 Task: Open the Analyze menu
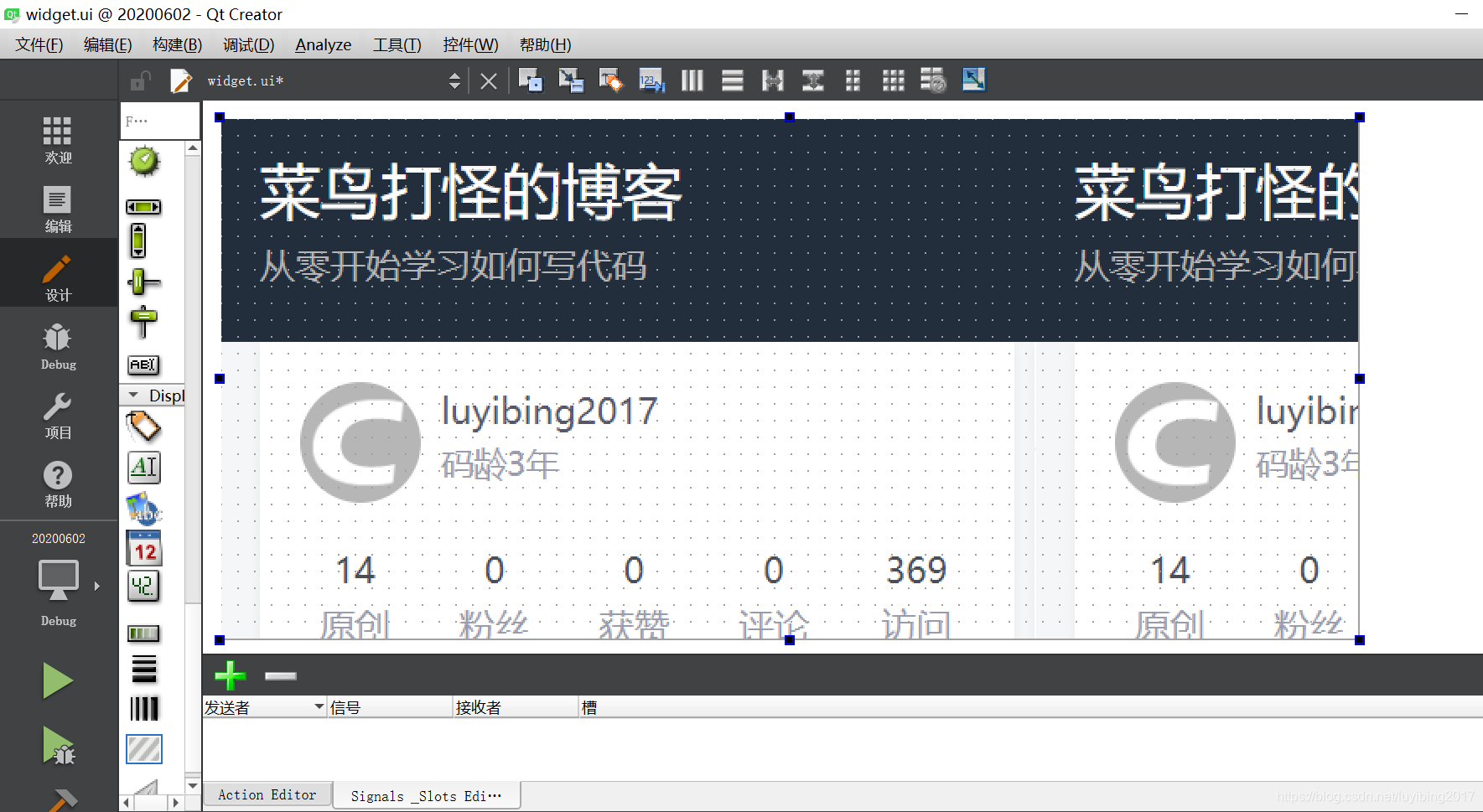[324, 44]
